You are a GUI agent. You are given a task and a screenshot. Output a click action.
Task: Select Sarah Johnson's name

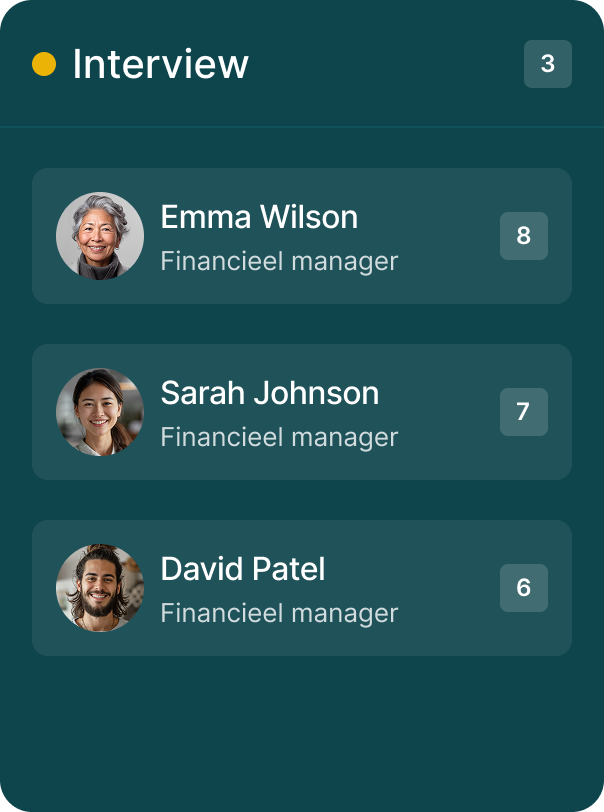(x=270, y=393)
